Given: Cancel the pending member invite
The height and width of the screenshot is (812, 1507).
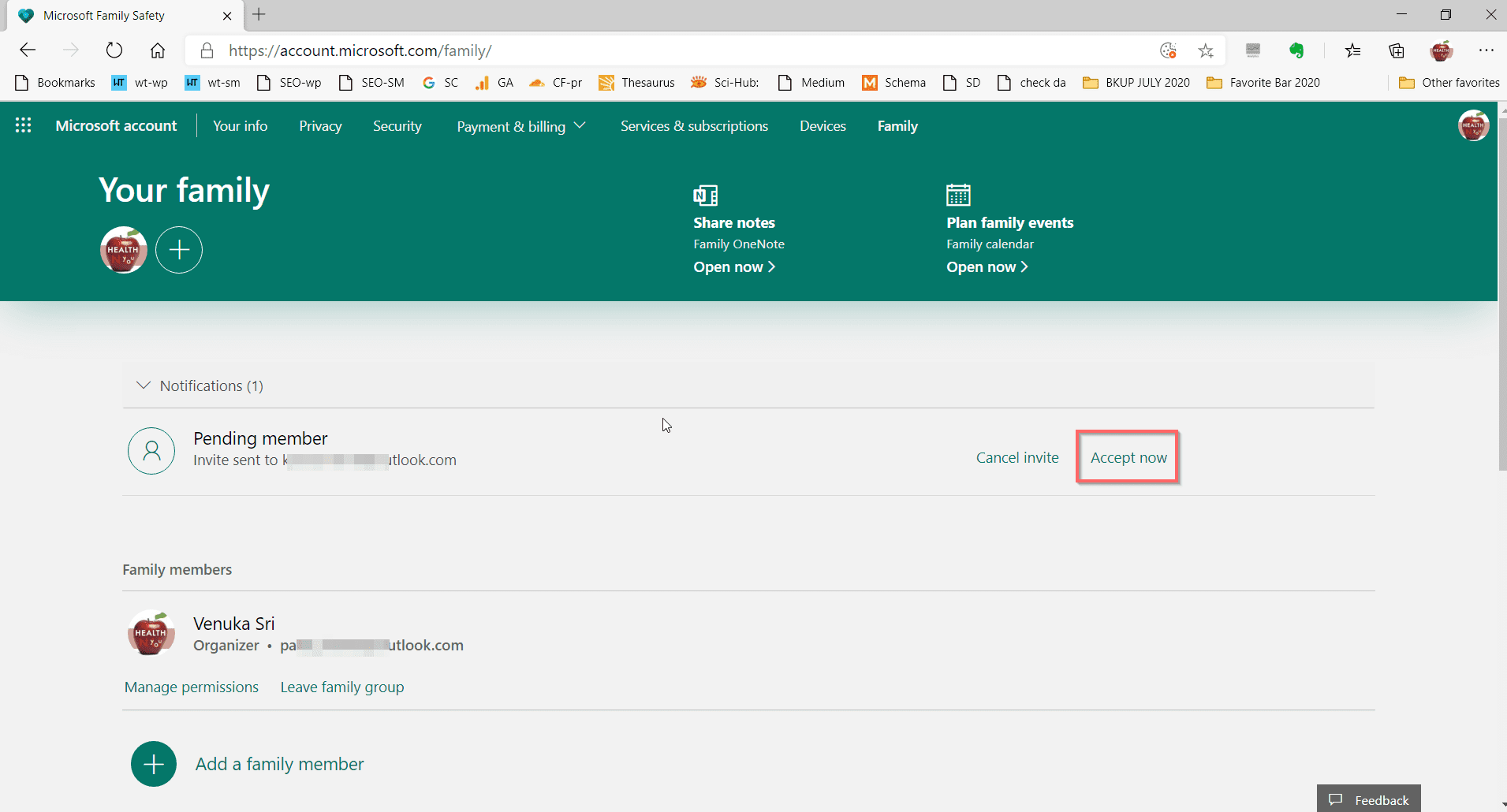Looking at the screenshot, I should 1017,457.
